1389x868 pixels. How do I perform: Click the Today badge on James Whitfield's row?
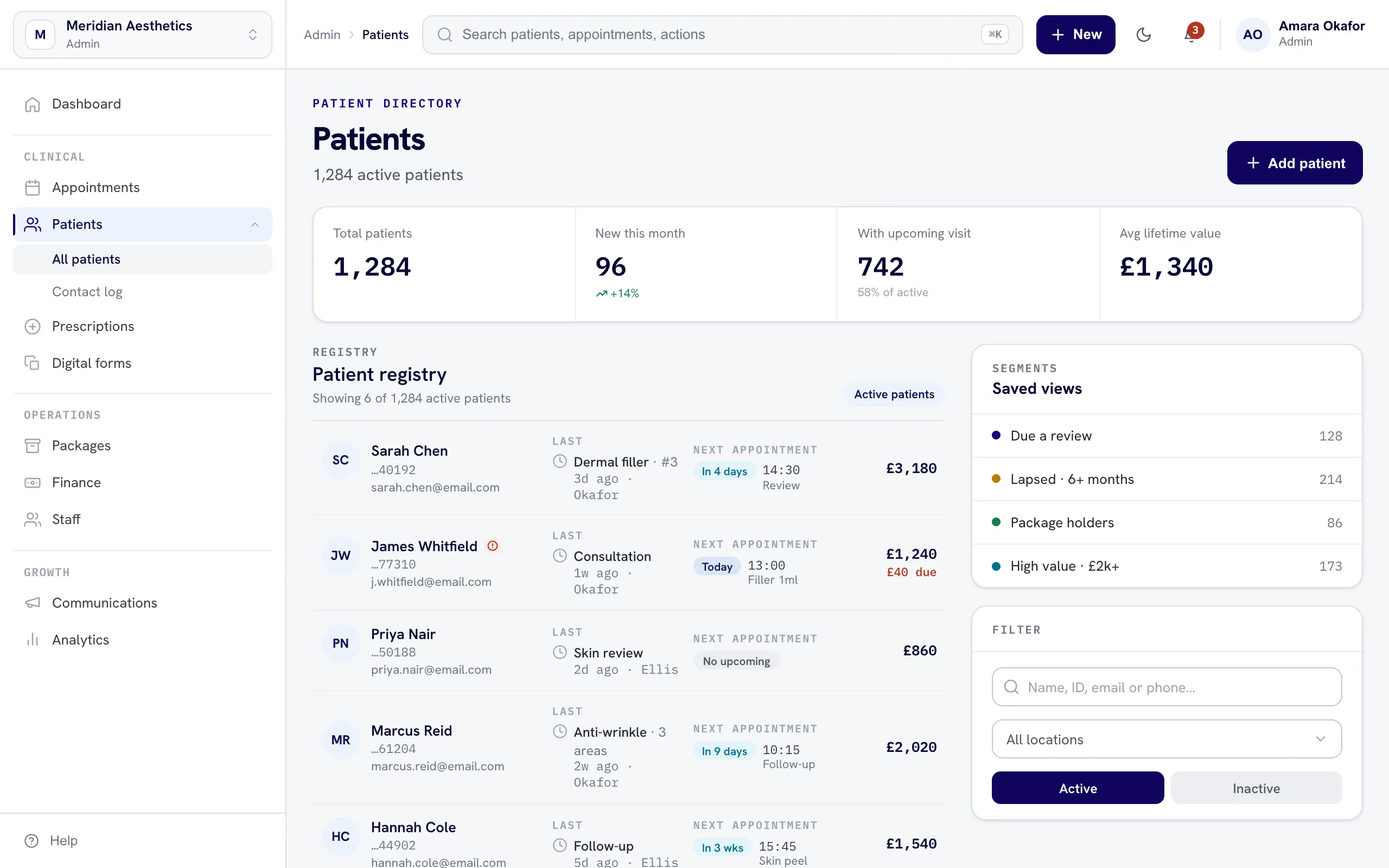717,566
